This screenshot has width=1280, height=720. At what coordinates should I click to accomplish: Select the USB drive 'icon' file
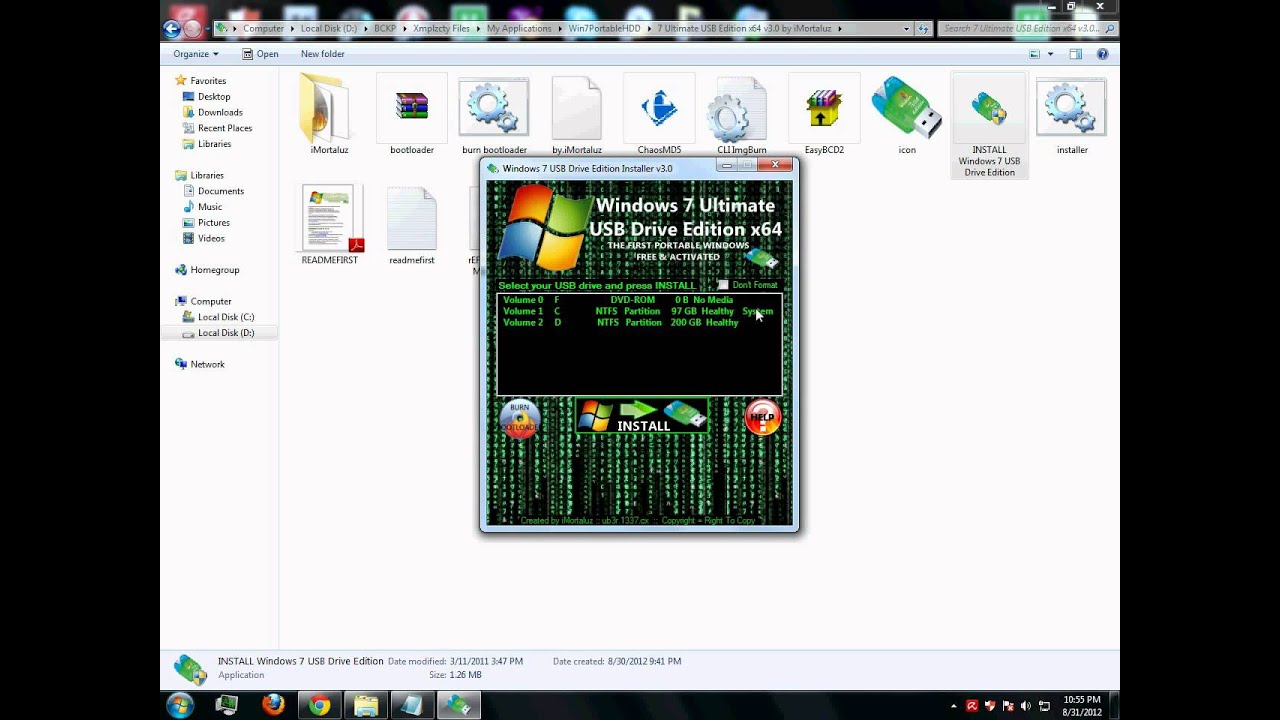906,112
